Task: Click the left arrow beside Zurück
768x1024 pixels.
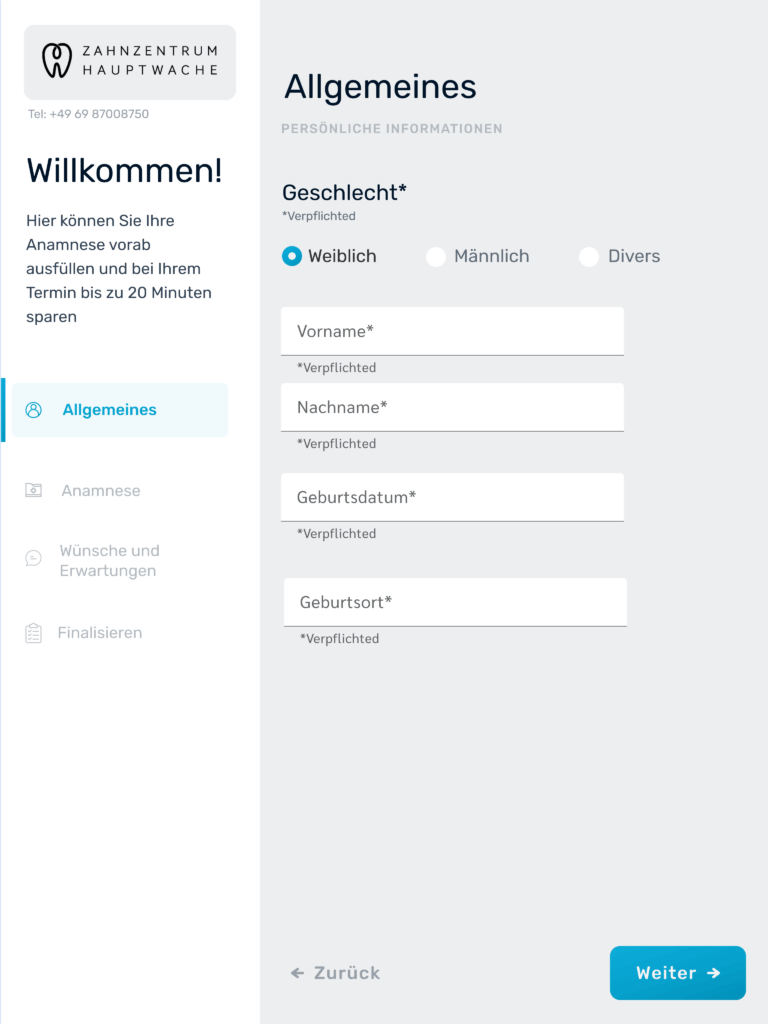Action: point(297,973)
